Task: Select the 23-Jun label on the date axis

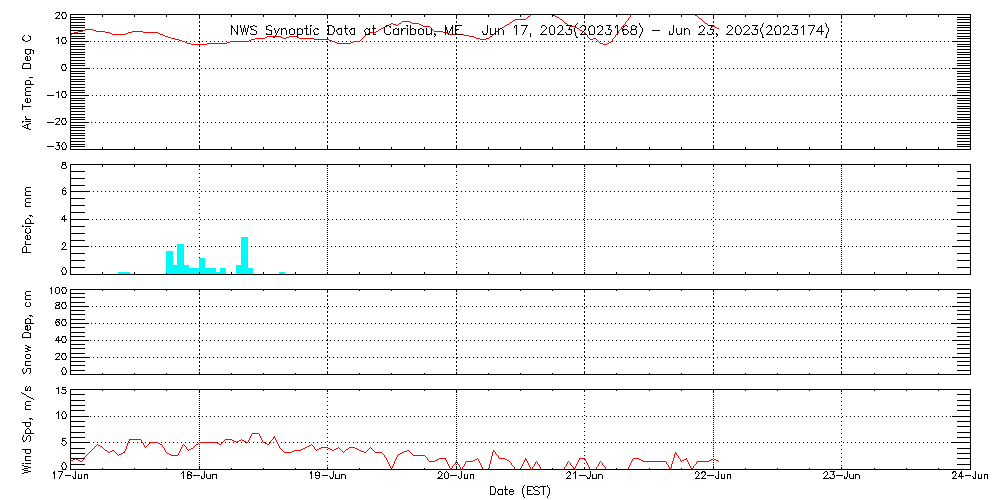Action: [x=842, y=476]
